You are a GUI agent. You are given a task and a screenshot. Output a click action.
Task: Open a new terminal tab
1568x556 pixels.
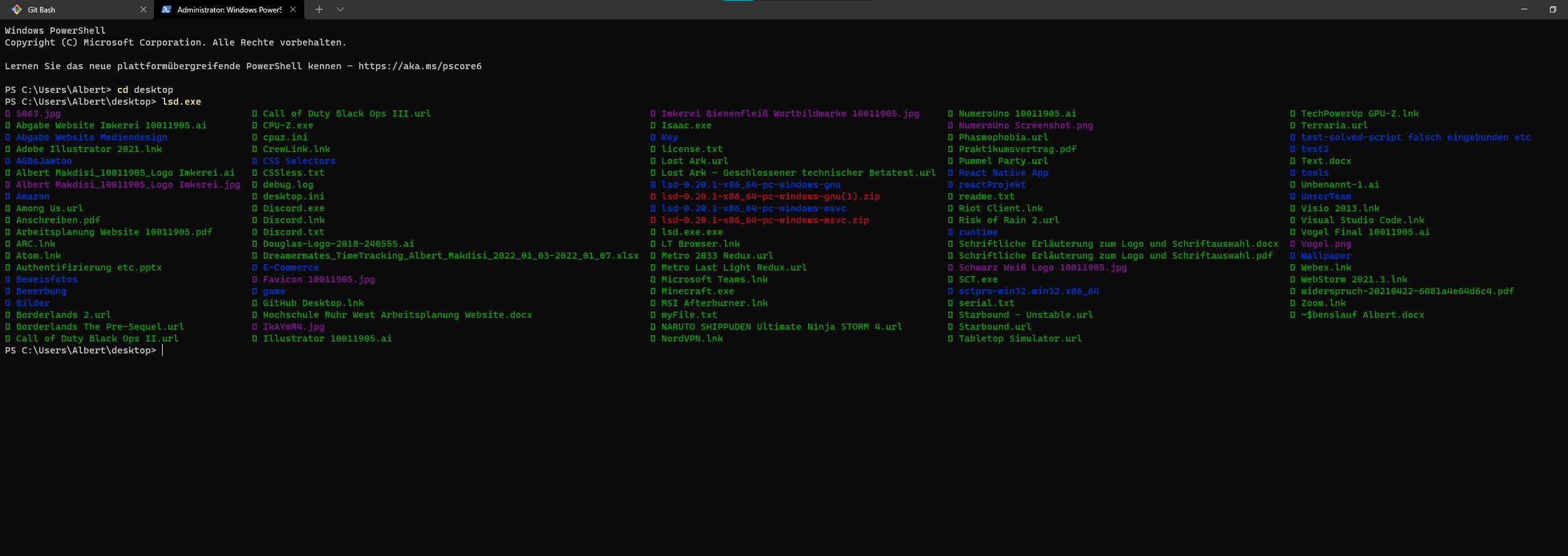pos(319,9)
